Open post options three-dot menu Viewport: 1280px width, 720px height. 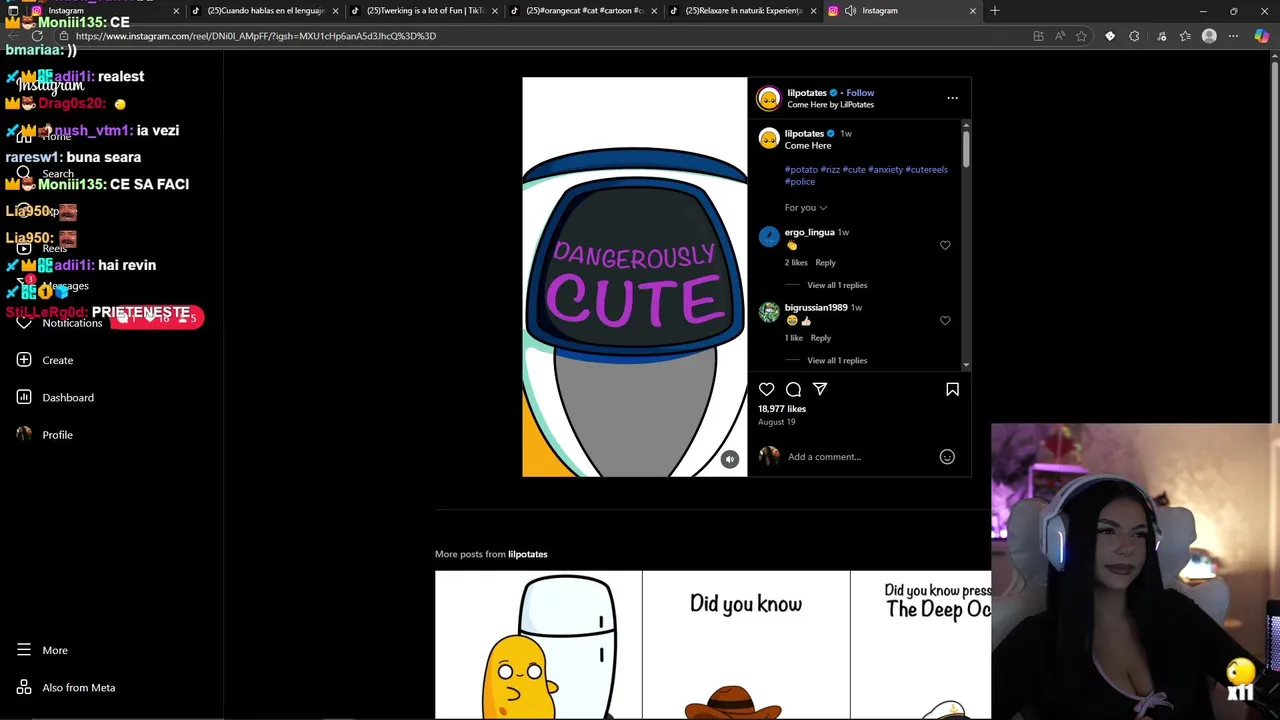(952, 98)
